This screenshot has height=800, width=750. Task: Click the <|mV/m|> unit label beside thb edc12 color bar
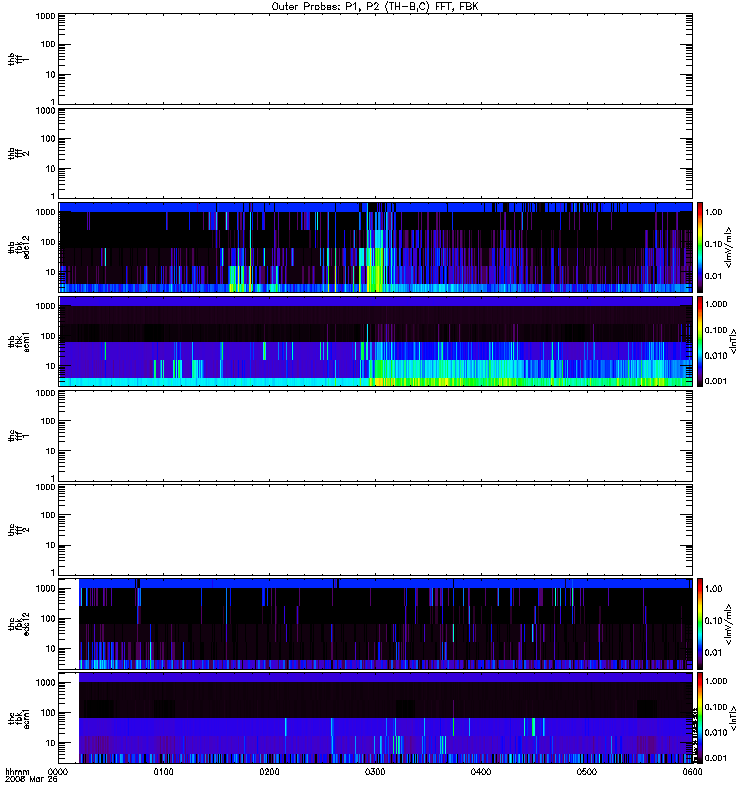pos(728,247)
